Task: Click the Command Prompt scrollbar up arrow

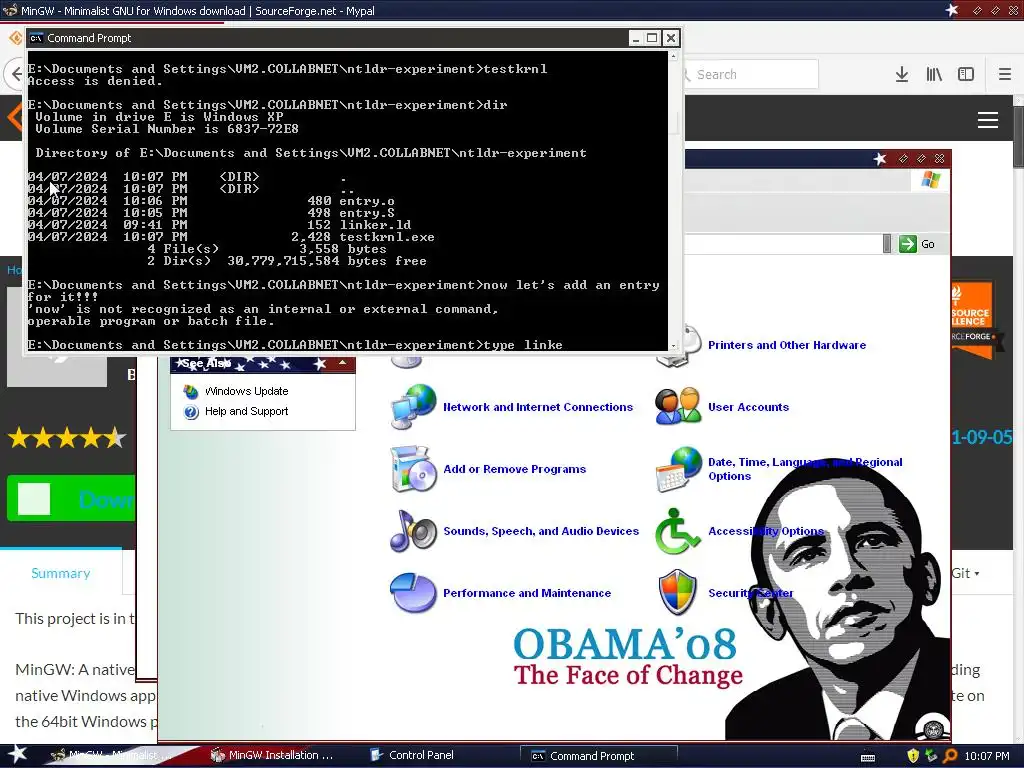Action: tap(673, 56)
